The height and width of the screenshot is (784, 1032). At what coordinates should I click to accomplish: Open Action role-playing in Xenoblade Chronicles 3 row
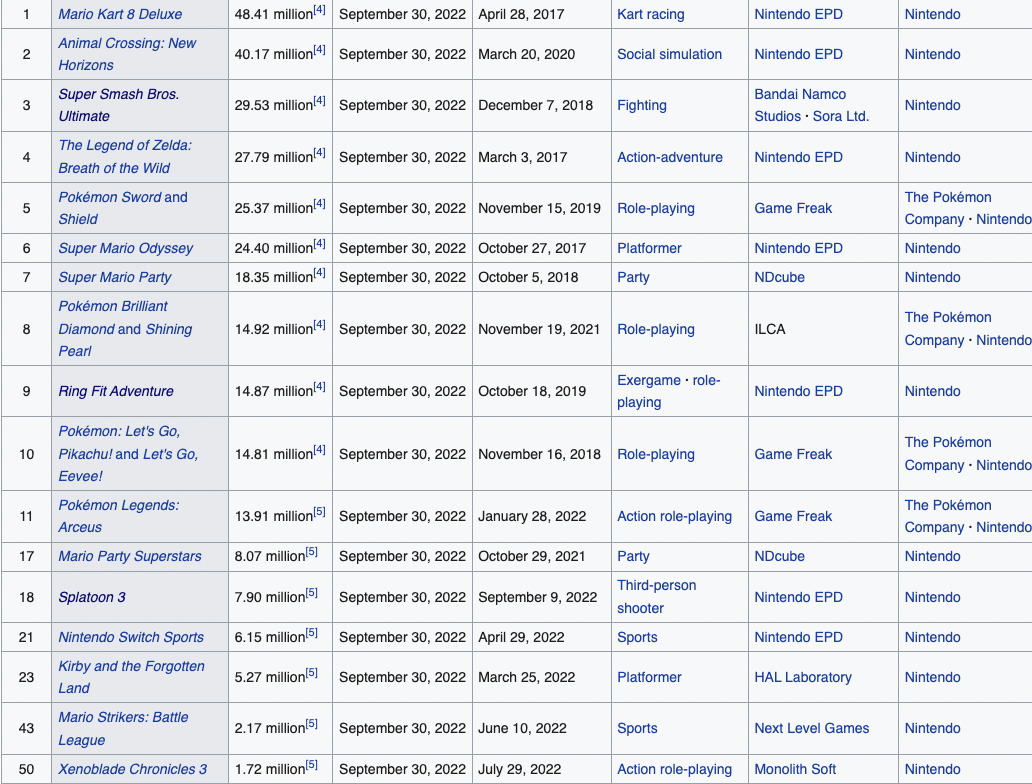[674, 769]
